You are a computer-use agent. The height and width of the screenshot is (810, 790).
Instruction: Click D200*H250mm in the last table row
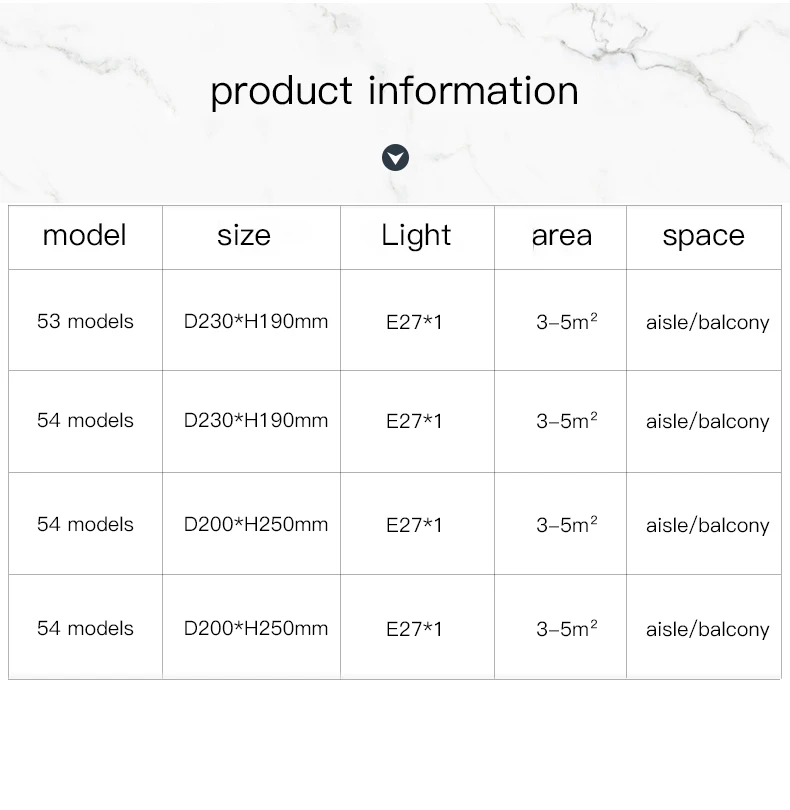(256, 629)
